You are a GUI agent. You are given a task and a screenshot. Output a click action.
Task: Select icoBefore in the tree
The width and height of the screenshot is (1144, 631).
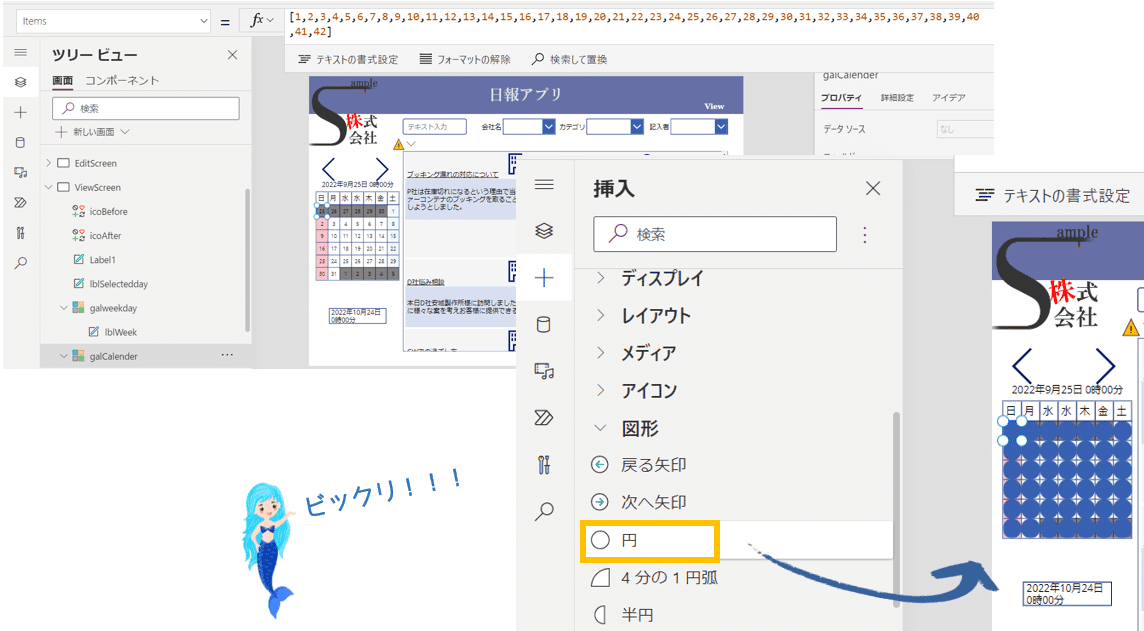tap(109, 212)
